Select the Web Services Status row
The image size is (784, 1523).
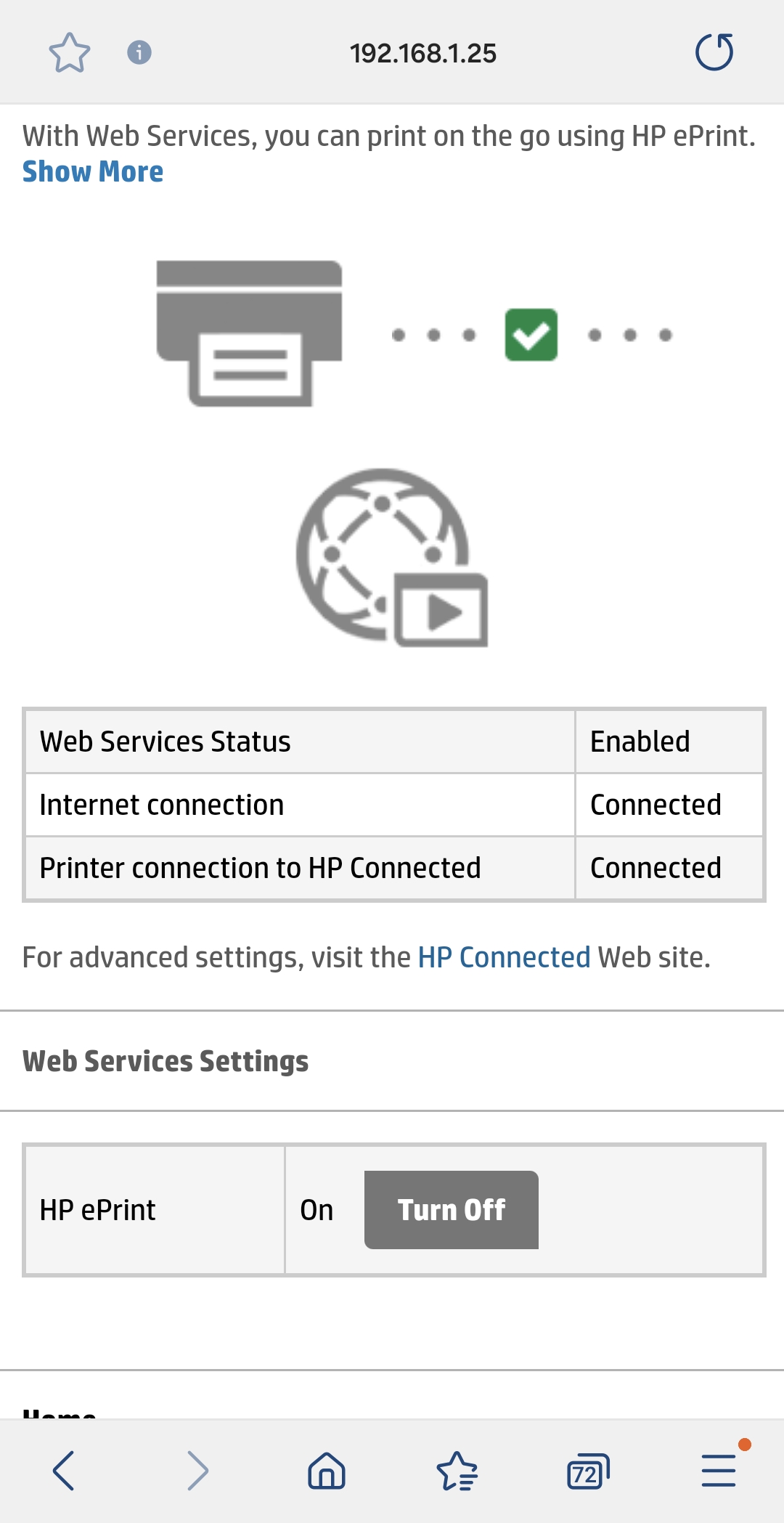pyautogui.click(x=299, y=742)
